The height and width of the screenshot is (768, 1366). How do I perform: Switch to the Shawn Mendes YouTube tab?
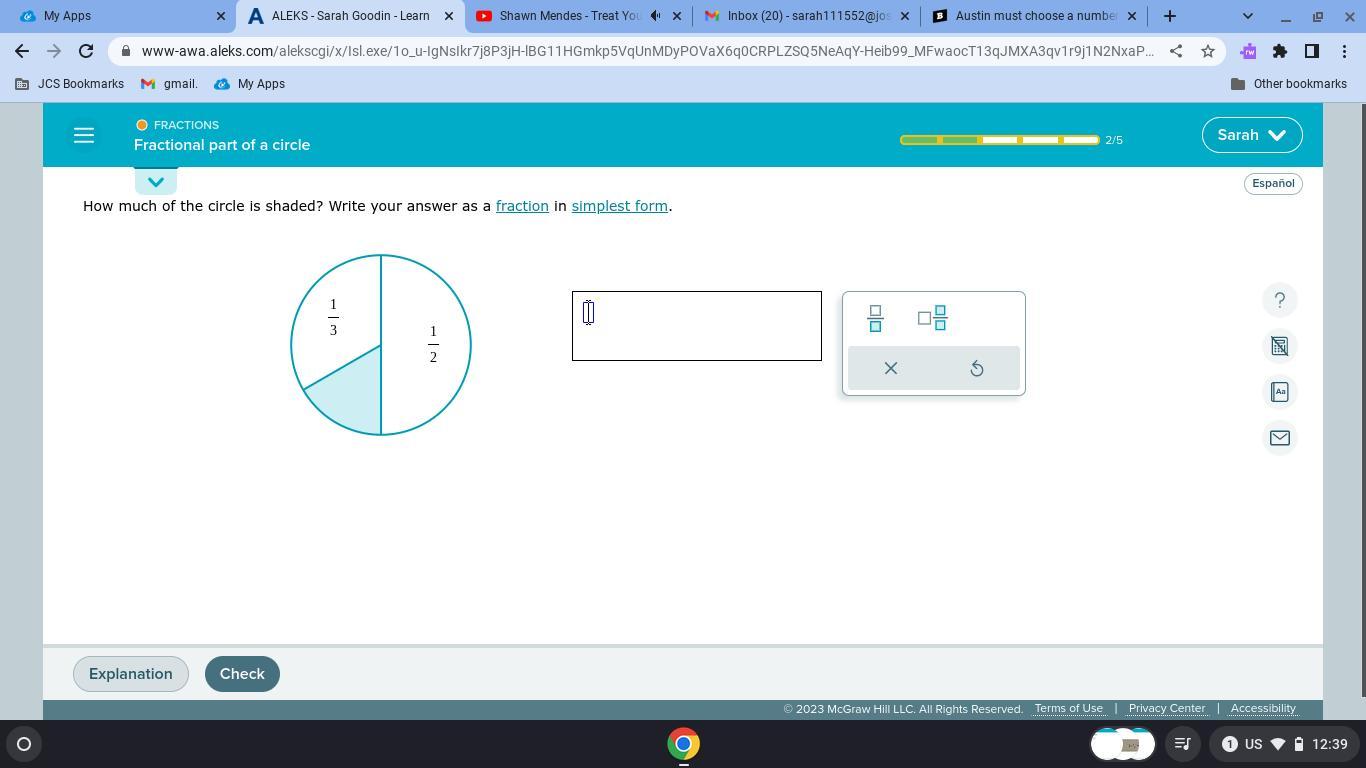(568, 16)
